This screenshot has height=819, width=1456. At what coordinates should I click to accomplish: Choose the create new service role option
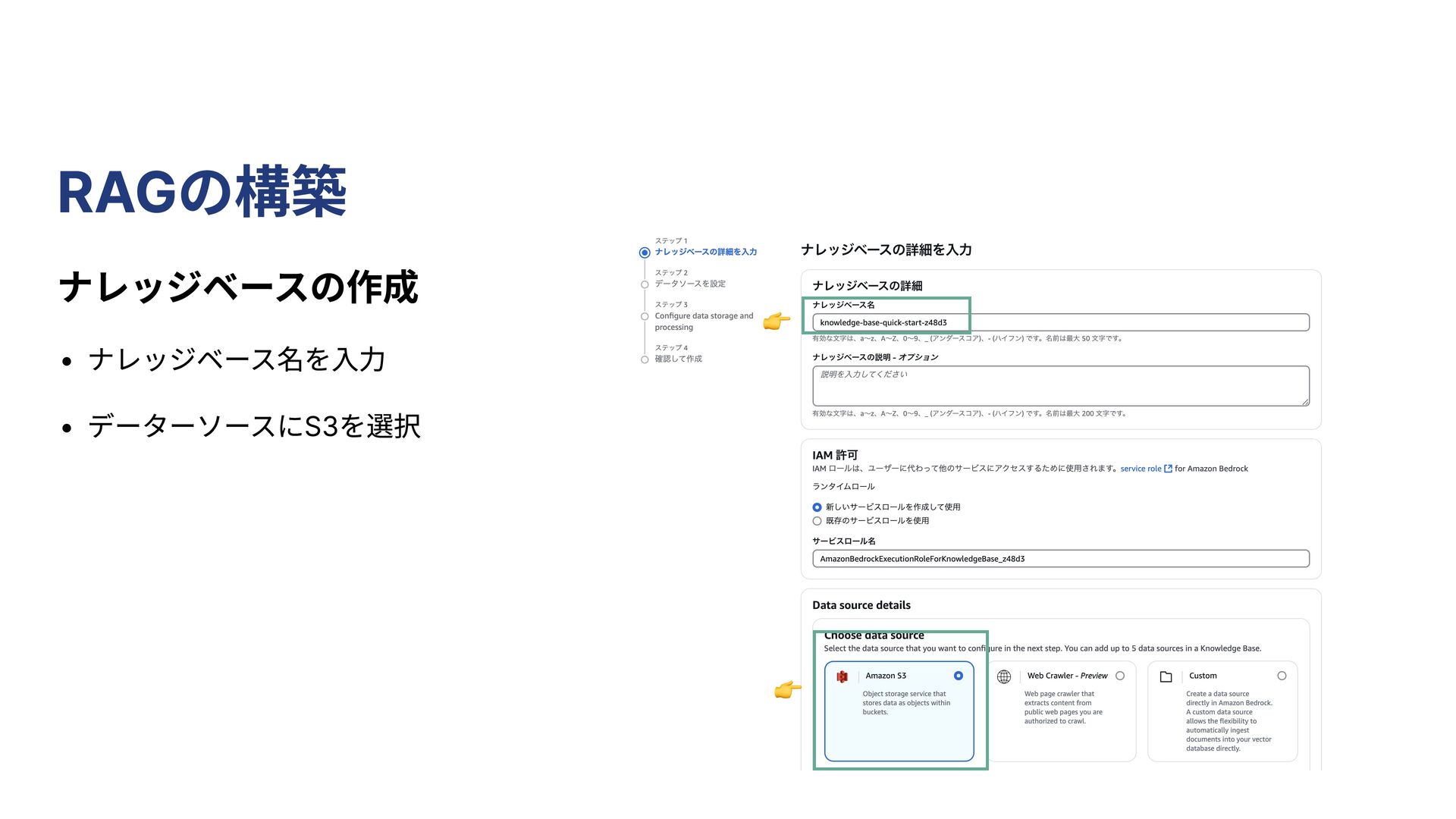[817, 507]
